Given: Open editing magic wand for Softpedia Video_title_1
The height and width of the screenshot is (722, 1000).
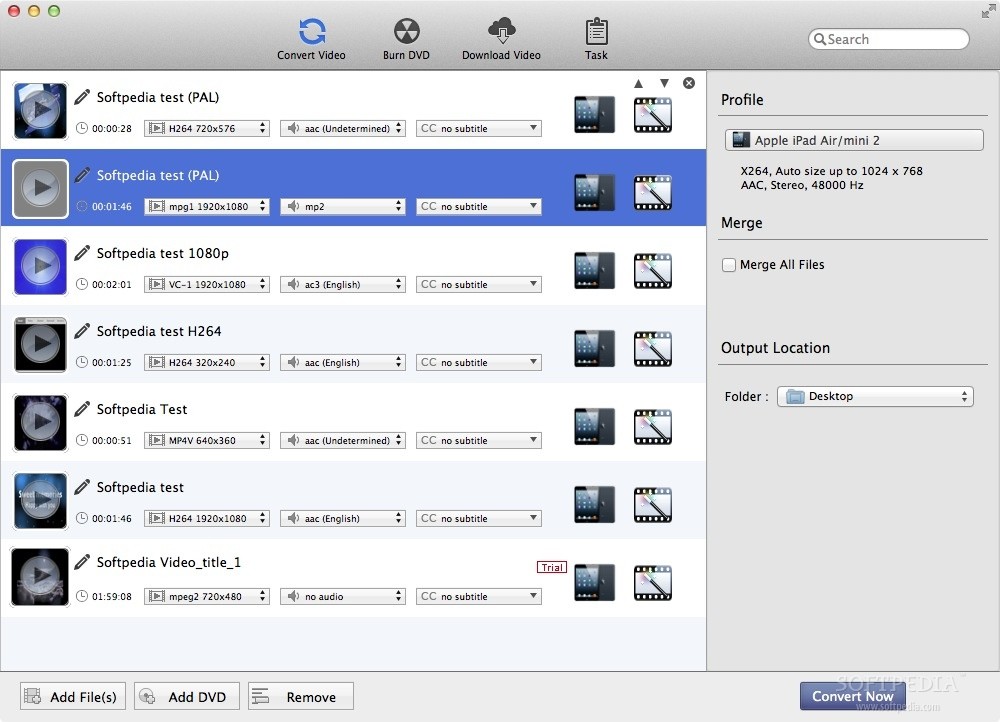Looking at the screenshot, I should coord(652,582).
